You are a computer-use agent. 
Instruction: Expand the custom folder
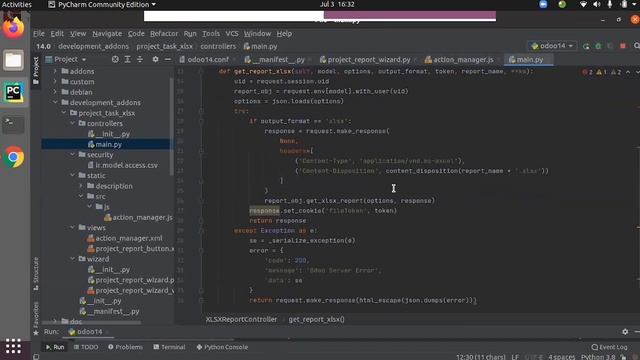[x=55, y=82]
